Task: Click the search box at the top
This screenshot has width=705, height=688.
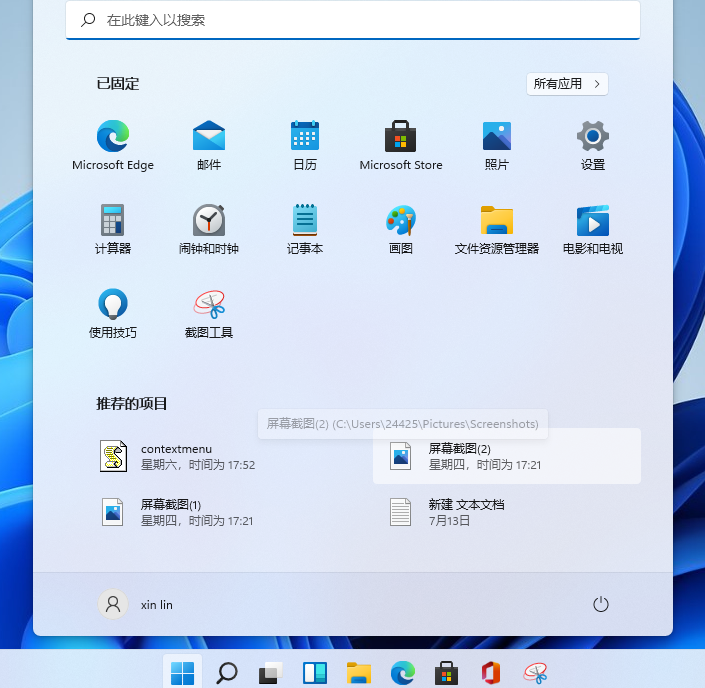Action: point(352,20)
